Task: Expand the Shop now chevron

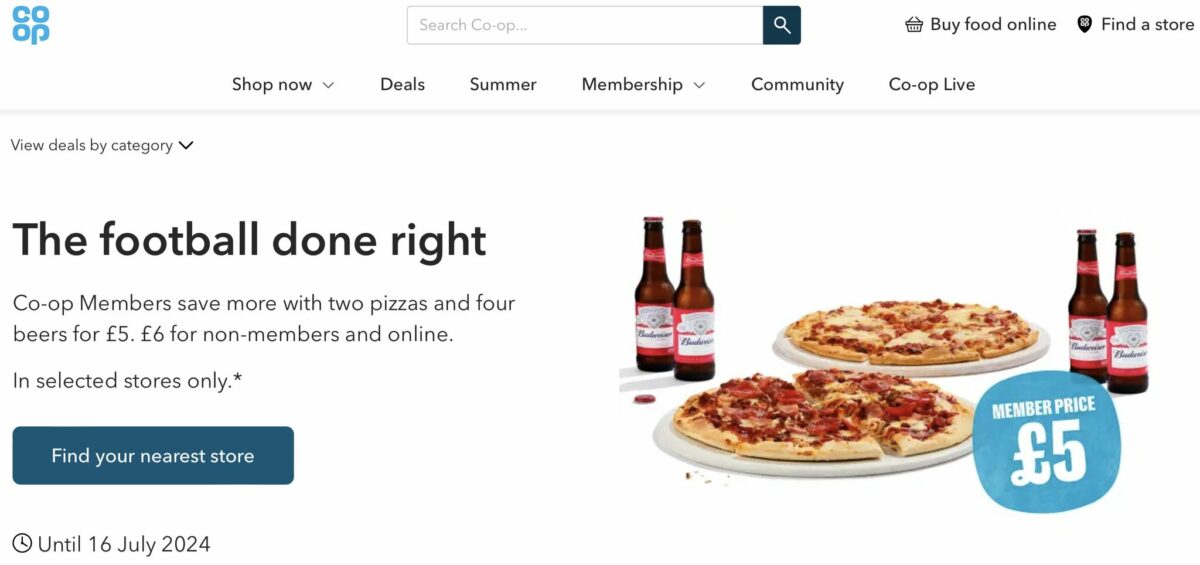Action: 328,85
